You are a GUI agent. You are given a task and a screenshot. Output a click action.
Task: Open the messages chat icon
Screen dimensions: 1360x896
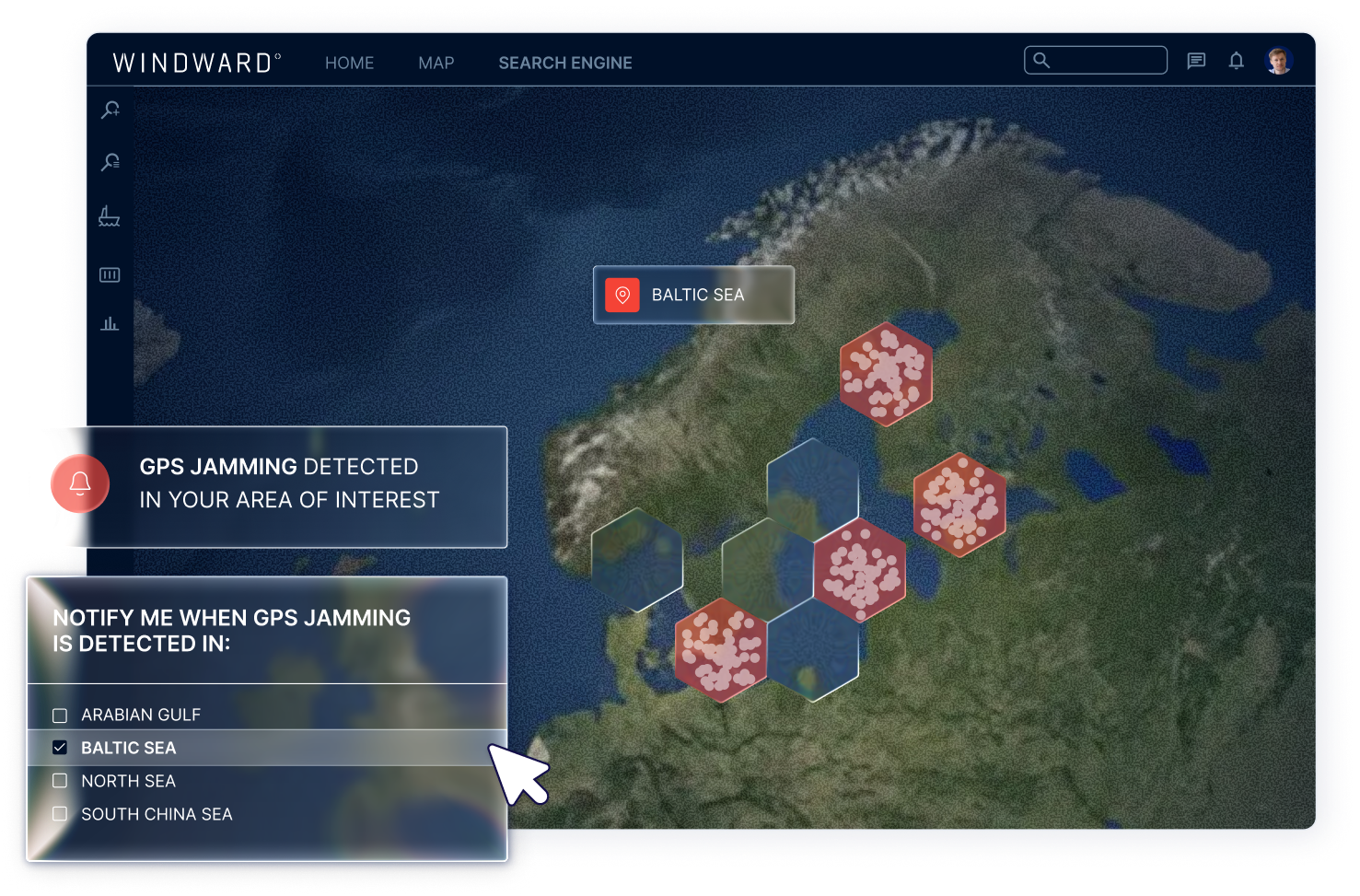point(1196,61)
